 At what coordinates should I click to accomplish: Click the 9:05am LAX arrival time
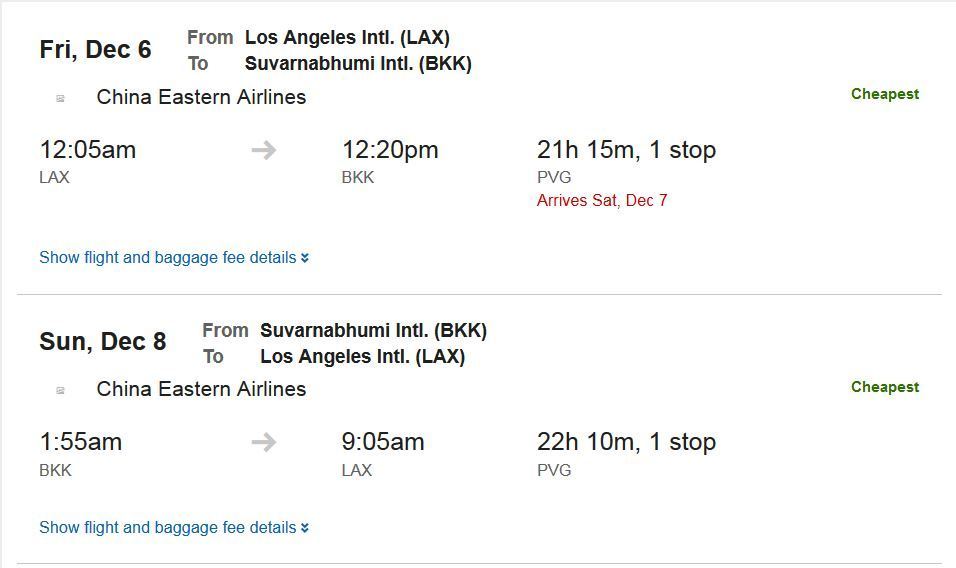click(x=383, y=442)
